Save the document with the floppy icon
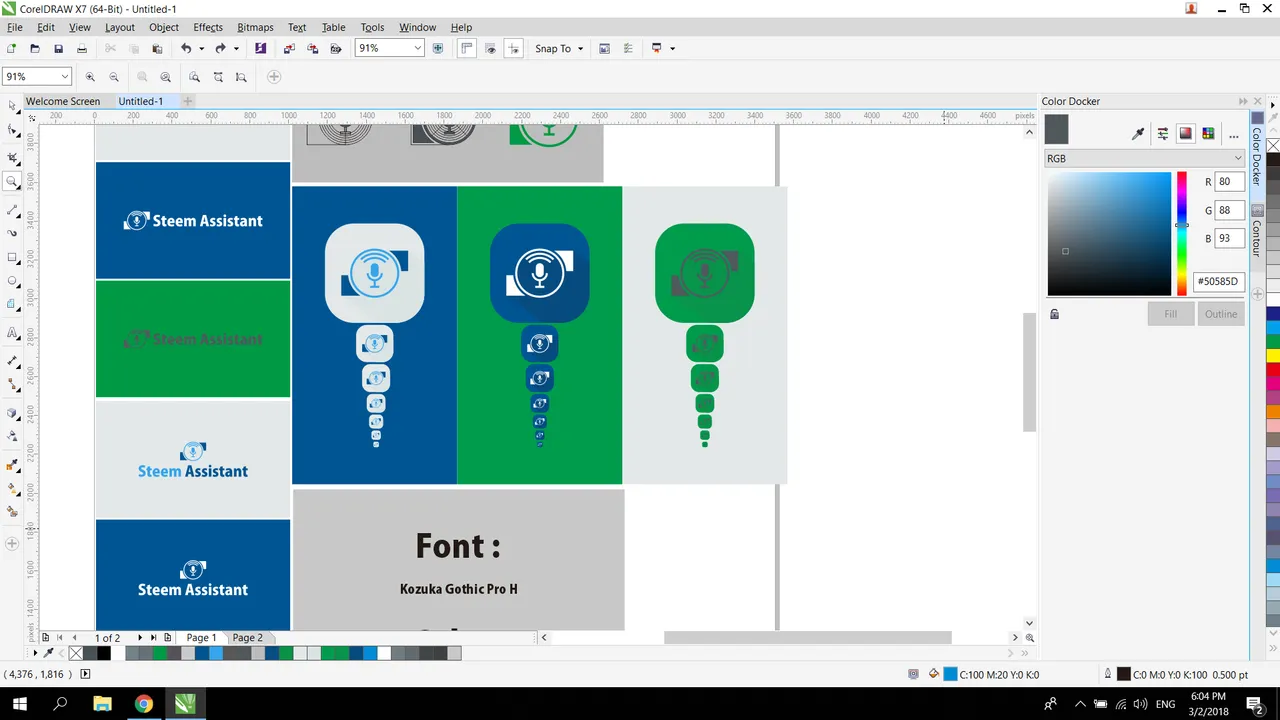 coord(58,48)
